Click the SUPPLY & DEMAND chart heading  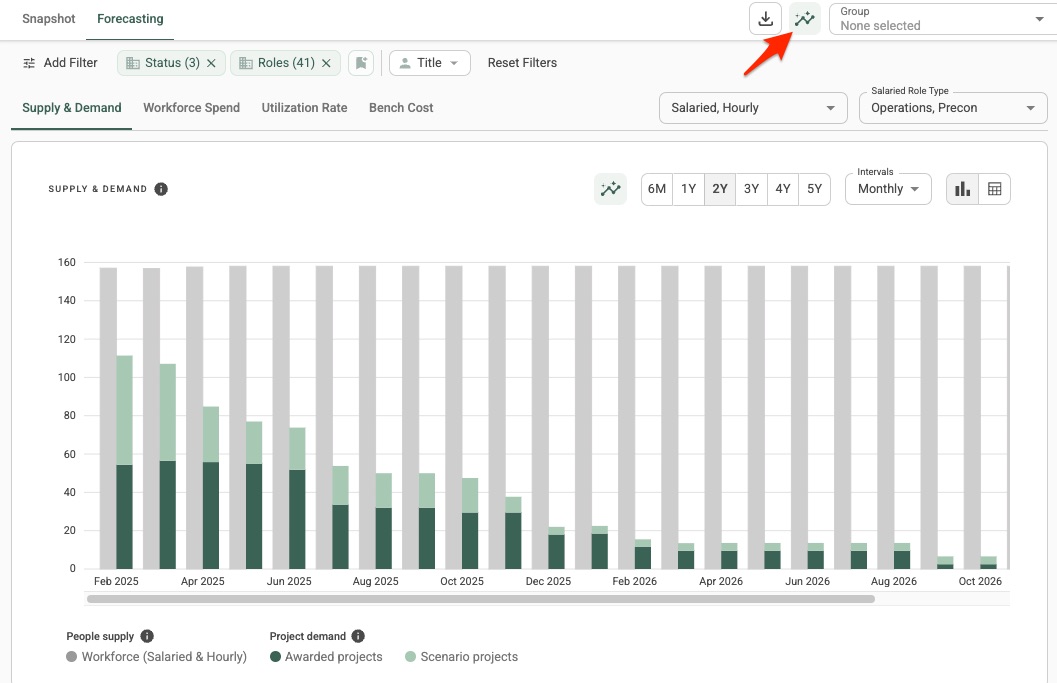point(98,189)
